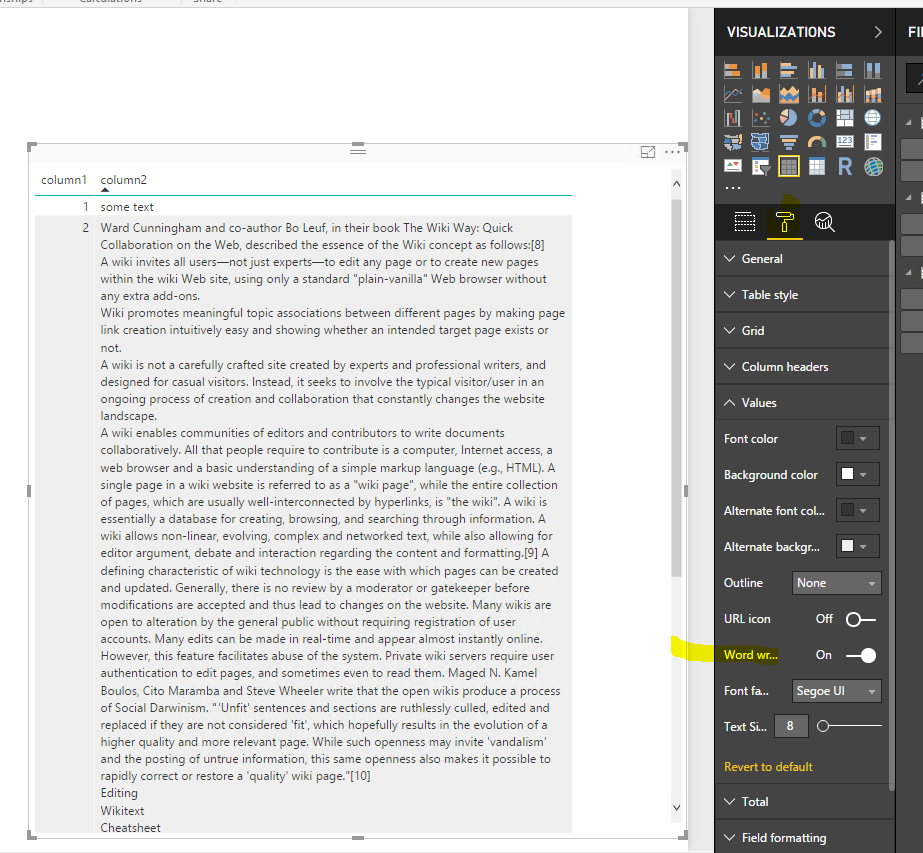
Task: Open the Font color picker
Action: pos(858,439)
